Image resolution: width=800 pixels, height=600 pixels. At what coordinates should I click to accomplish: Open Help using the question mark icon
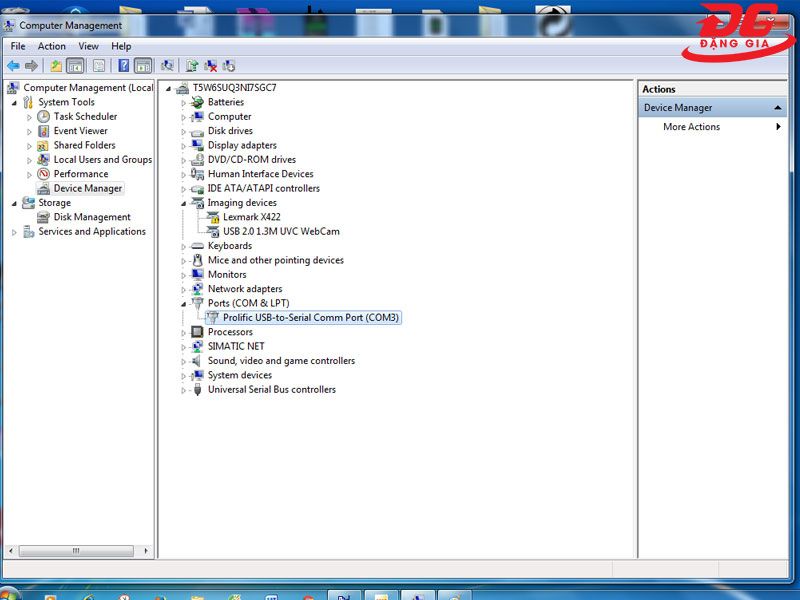[x=123, y=66]
